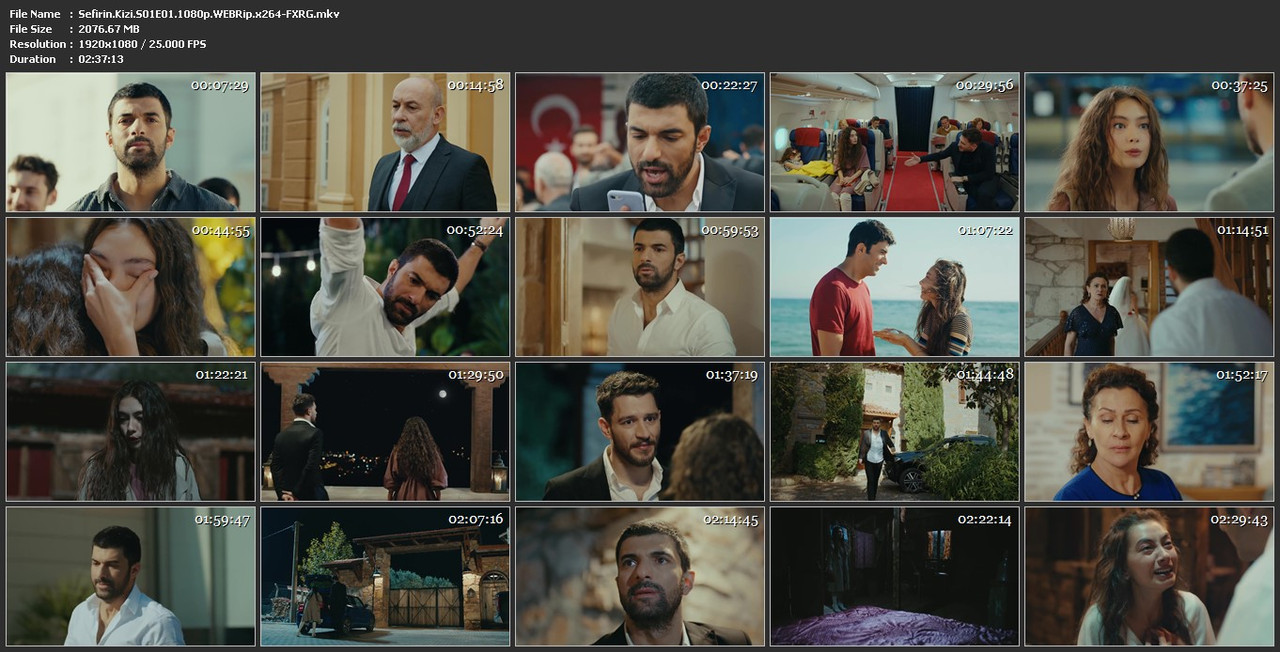The width and height of the screenshot is (1280, 652).
Task: Select the duration value 02:37:13
Action: pos(102,59)
